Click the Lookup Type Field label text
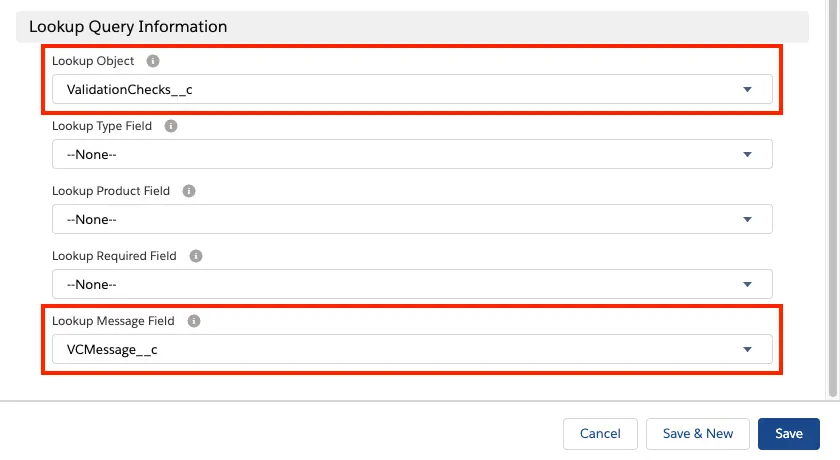This screenshot has height=460, width=840. pyautogui.click(x=101, y=126)
